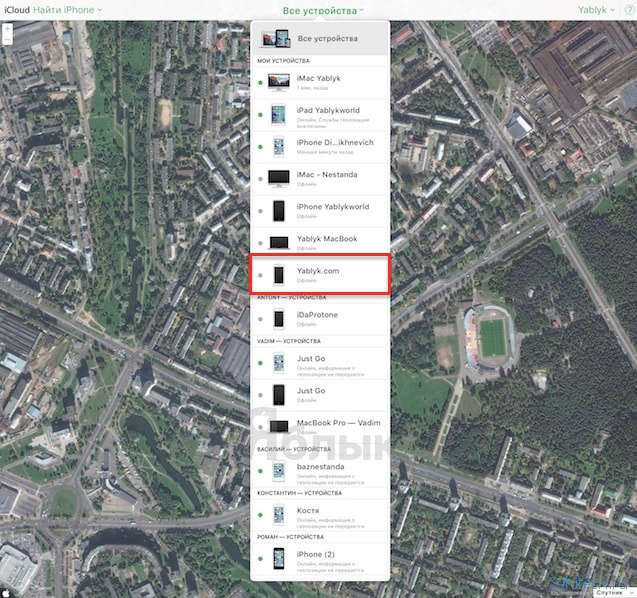
Task: Click the Apple logo on the map
Action: (x=6, y=593)
